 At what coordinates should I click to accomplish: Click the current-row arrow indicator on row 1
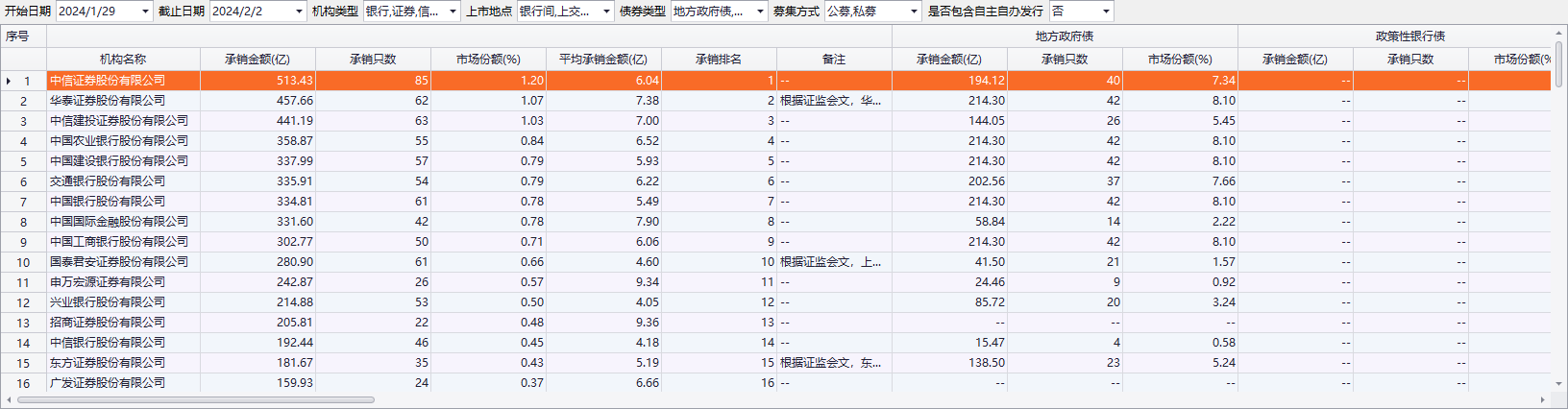click(x=9, y=81)
